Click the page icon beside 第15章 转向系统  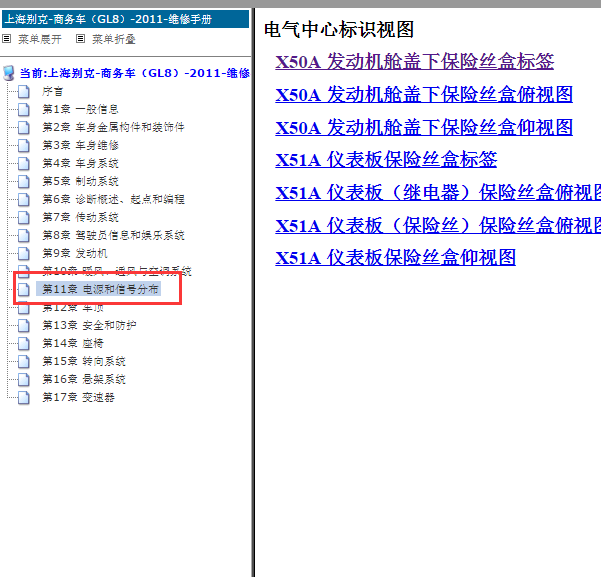pos(24,361)
